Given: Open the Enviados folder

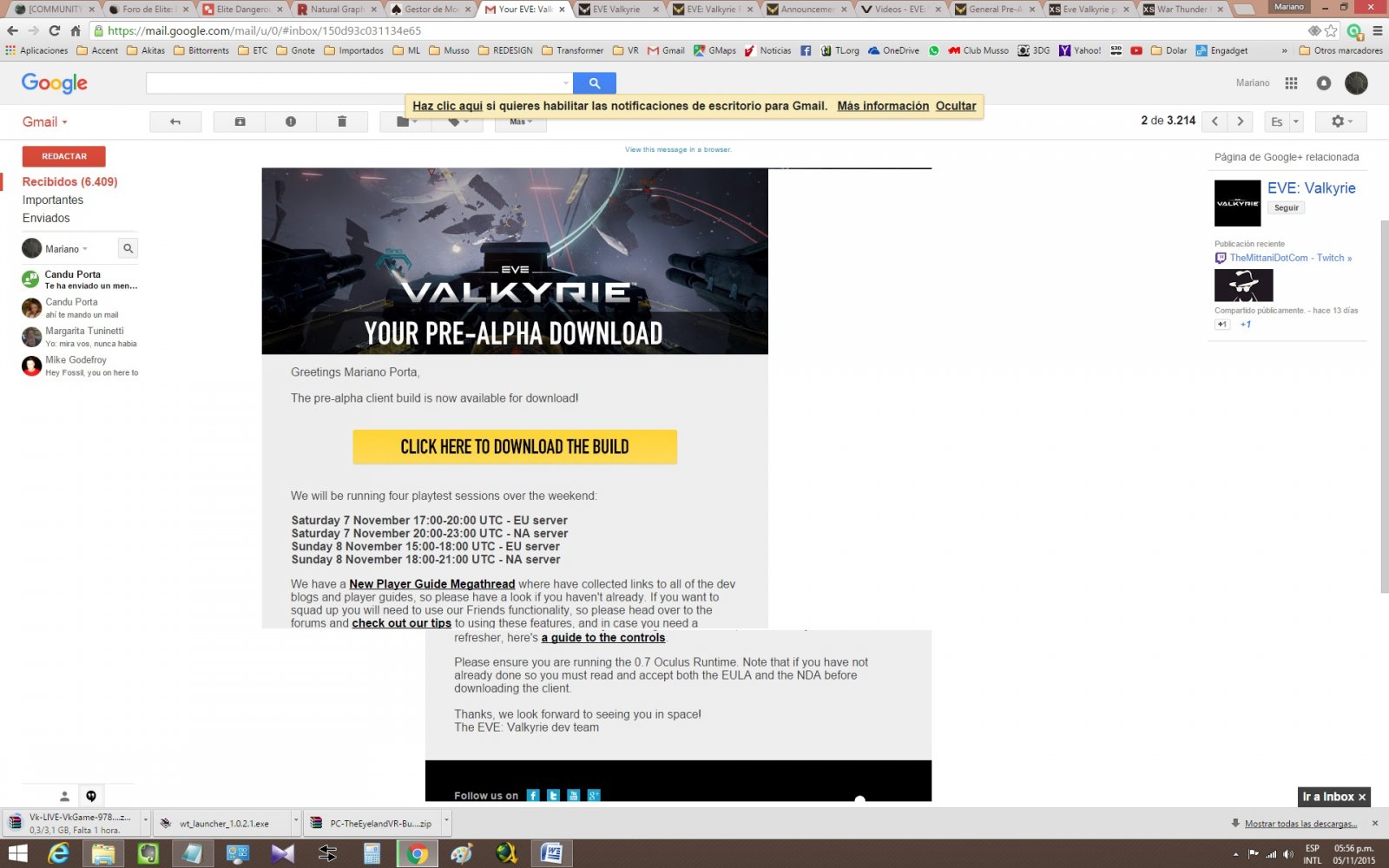Looking at the screenshot, I should [x=46, y=218].
